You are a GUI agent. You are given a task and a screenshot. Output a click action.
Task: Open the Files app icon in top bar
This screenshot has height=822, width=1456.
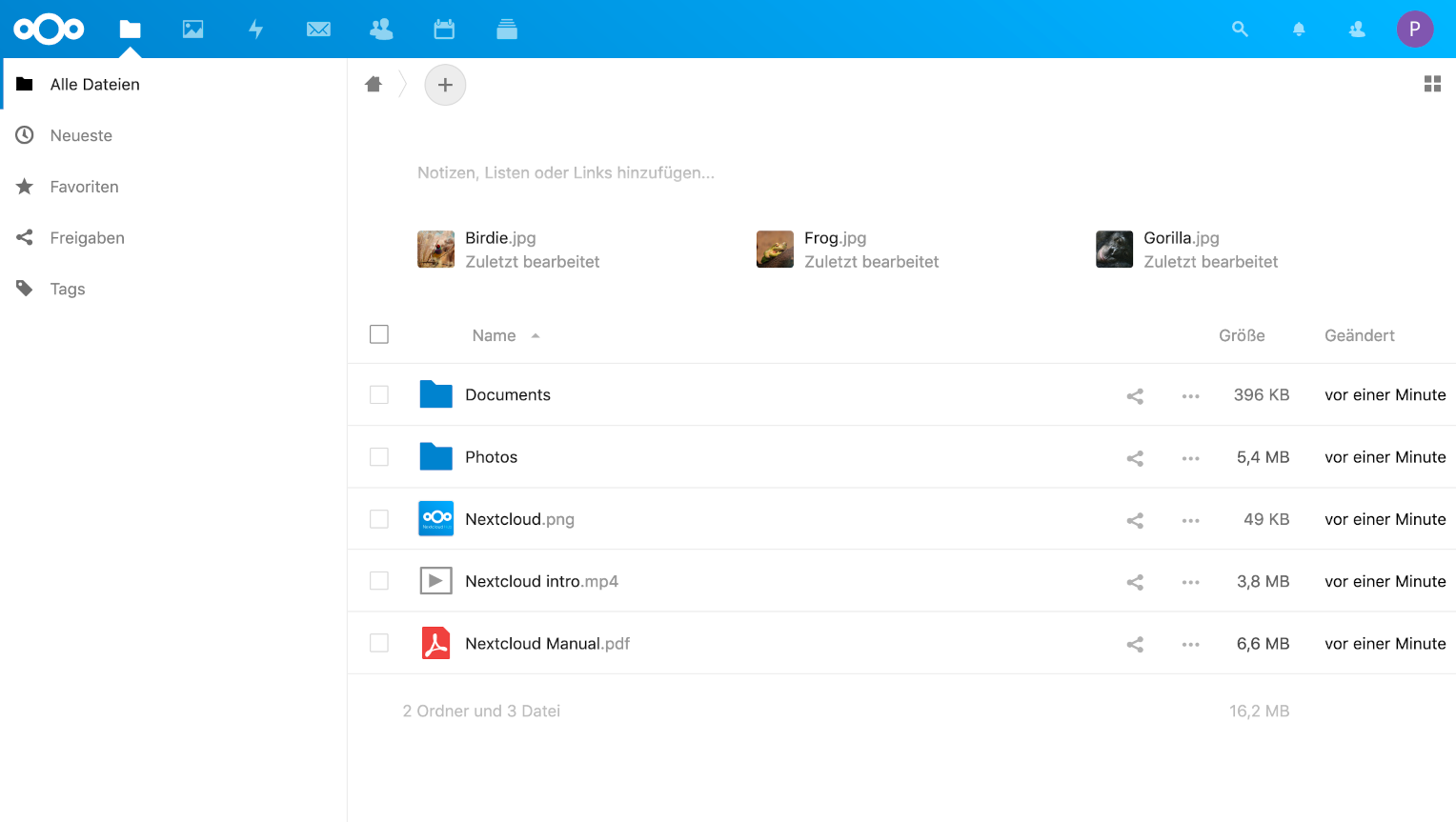pos(131,30)
